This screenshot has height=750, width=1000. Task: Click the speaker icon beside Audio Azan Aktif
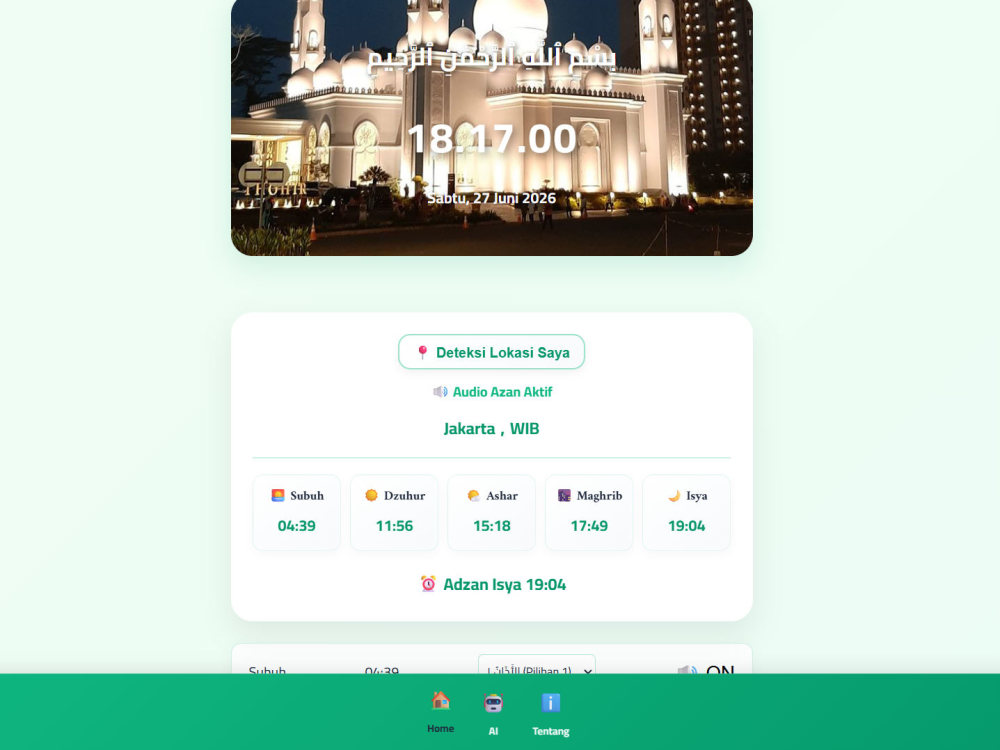[440, 392]
